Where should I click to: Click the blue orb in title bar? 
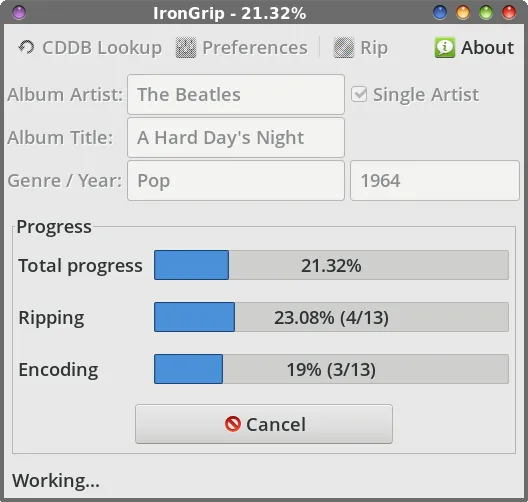(x=440, y=13)
